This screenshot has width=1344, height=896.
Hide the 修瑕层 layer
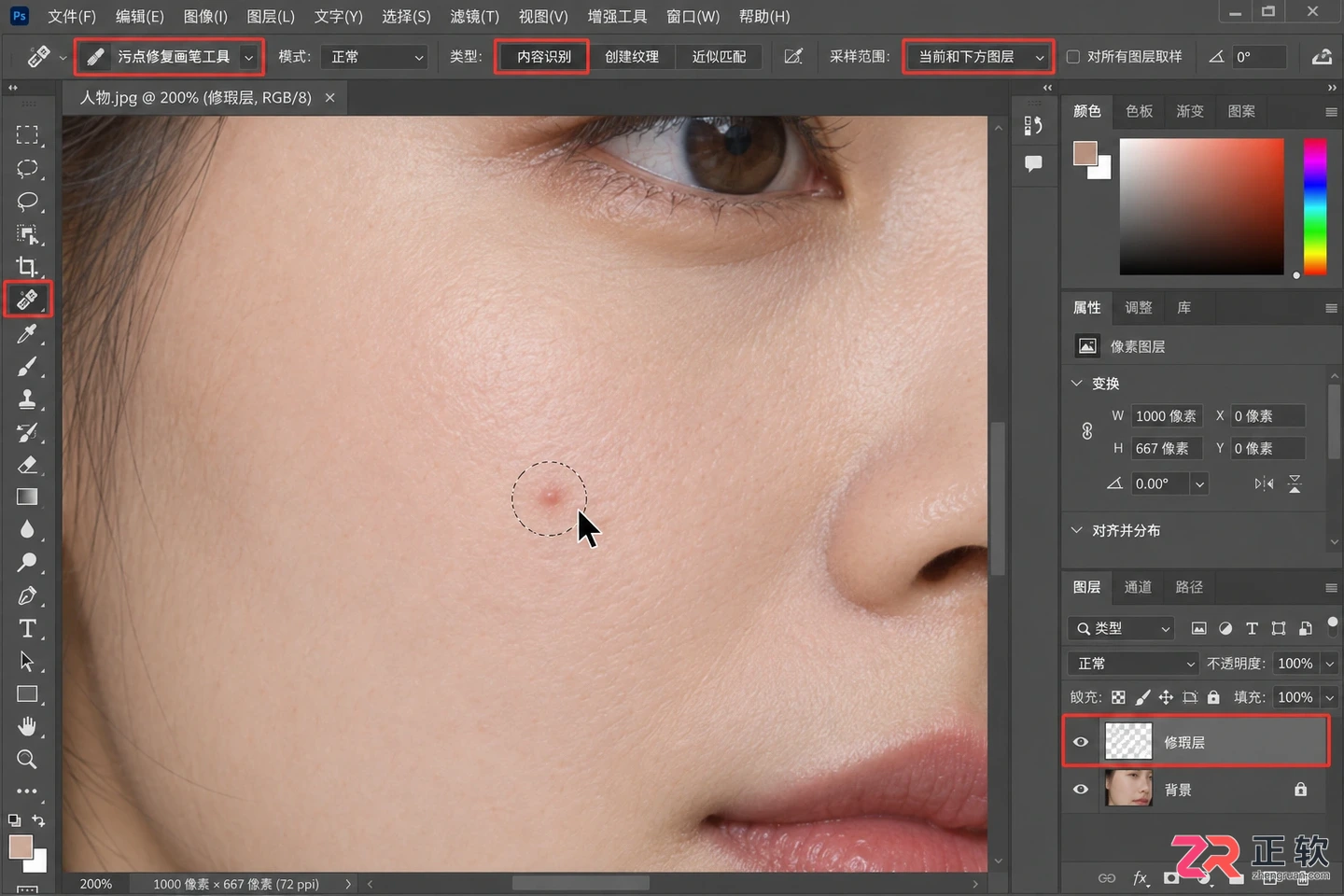(1081, 742)
